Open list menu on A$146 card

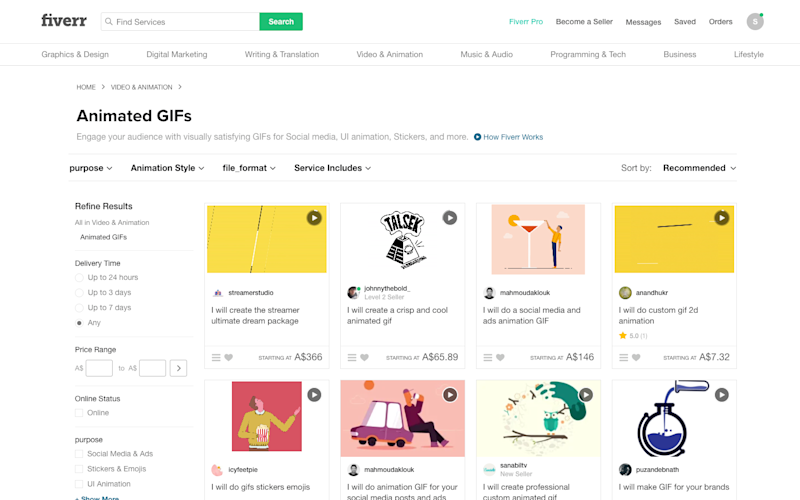487,358
